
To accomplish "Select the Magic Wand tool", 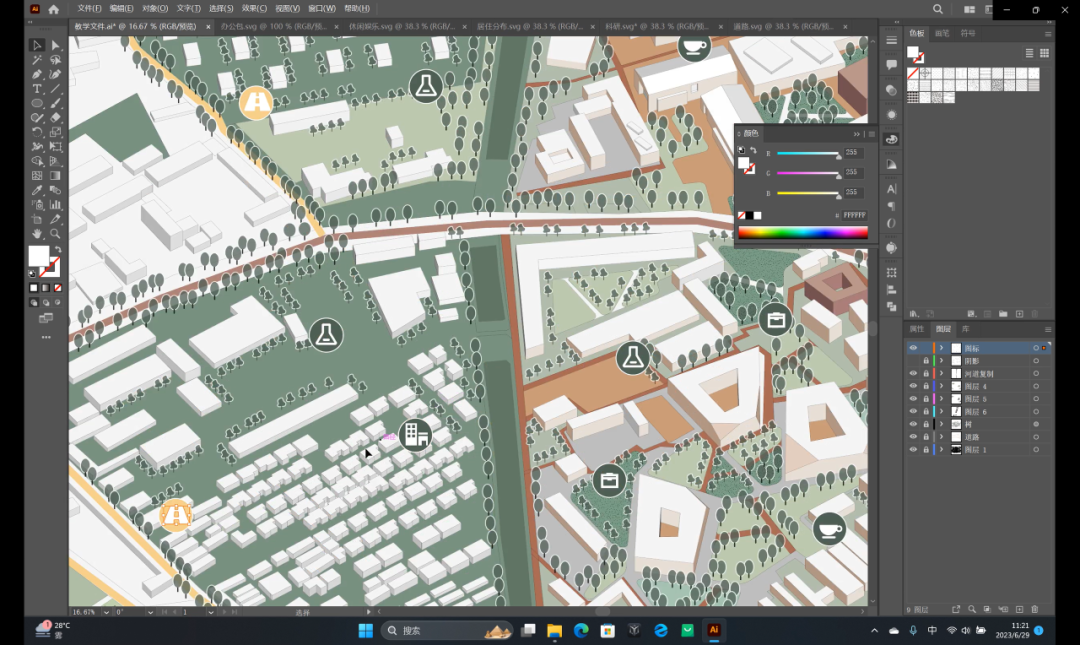I will tap(37, 60).
